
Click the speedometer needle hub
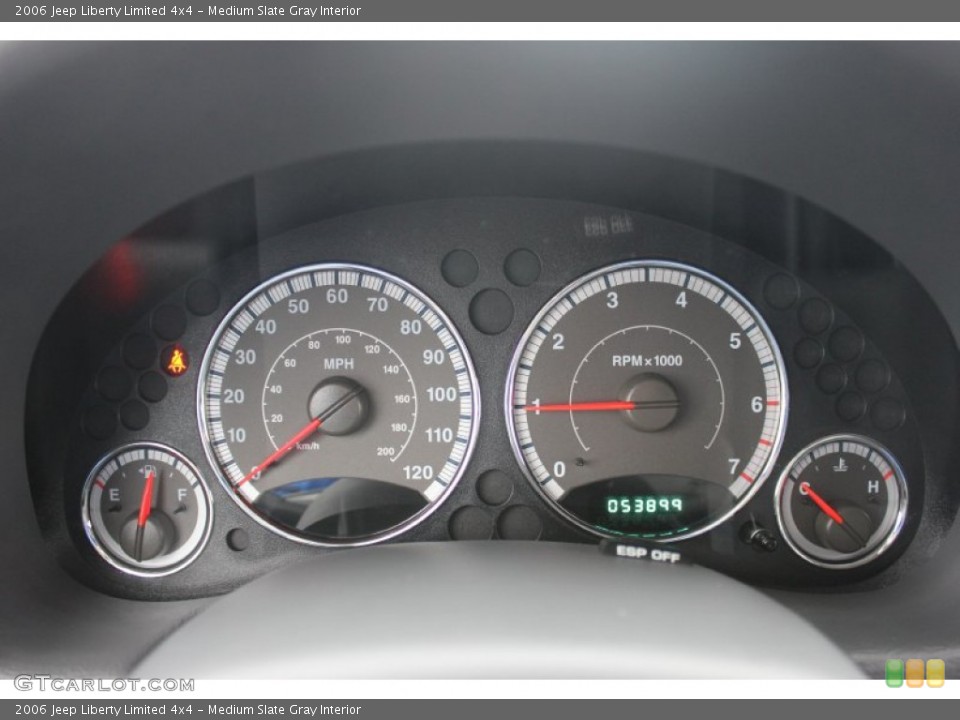click(x=339, y=406)
